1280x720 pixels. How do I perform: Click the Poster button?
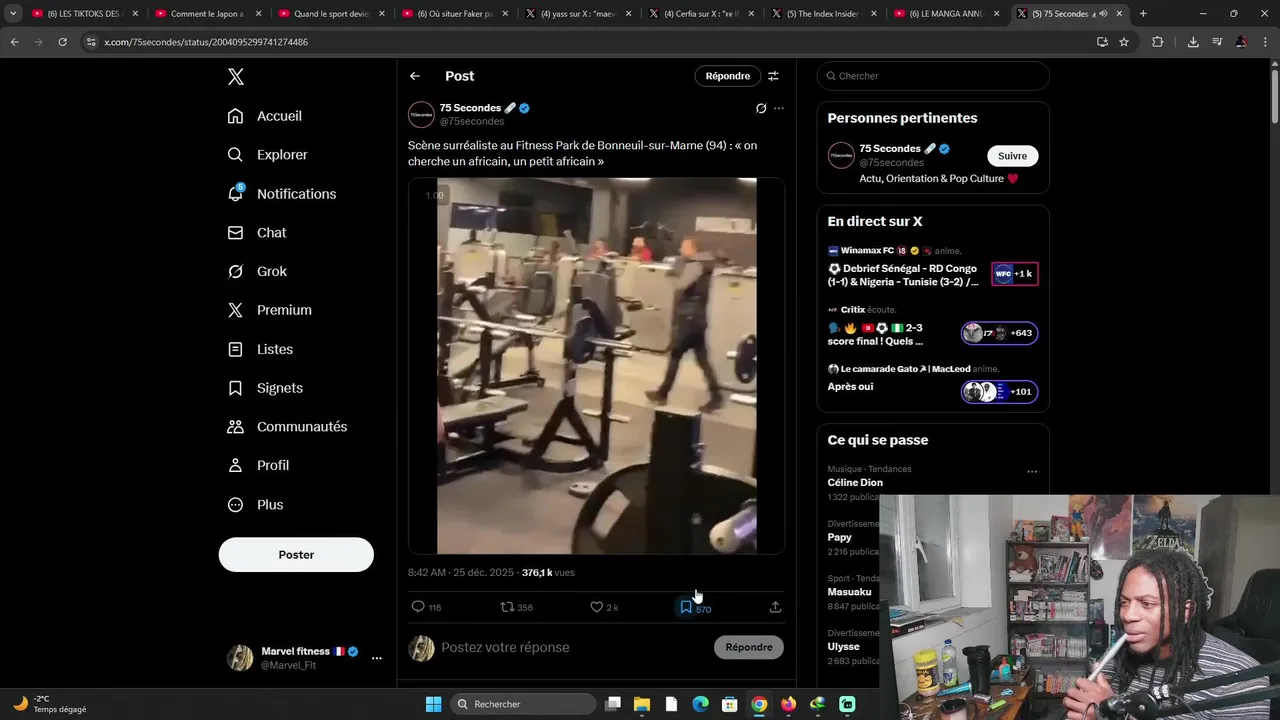pos(296,555)
